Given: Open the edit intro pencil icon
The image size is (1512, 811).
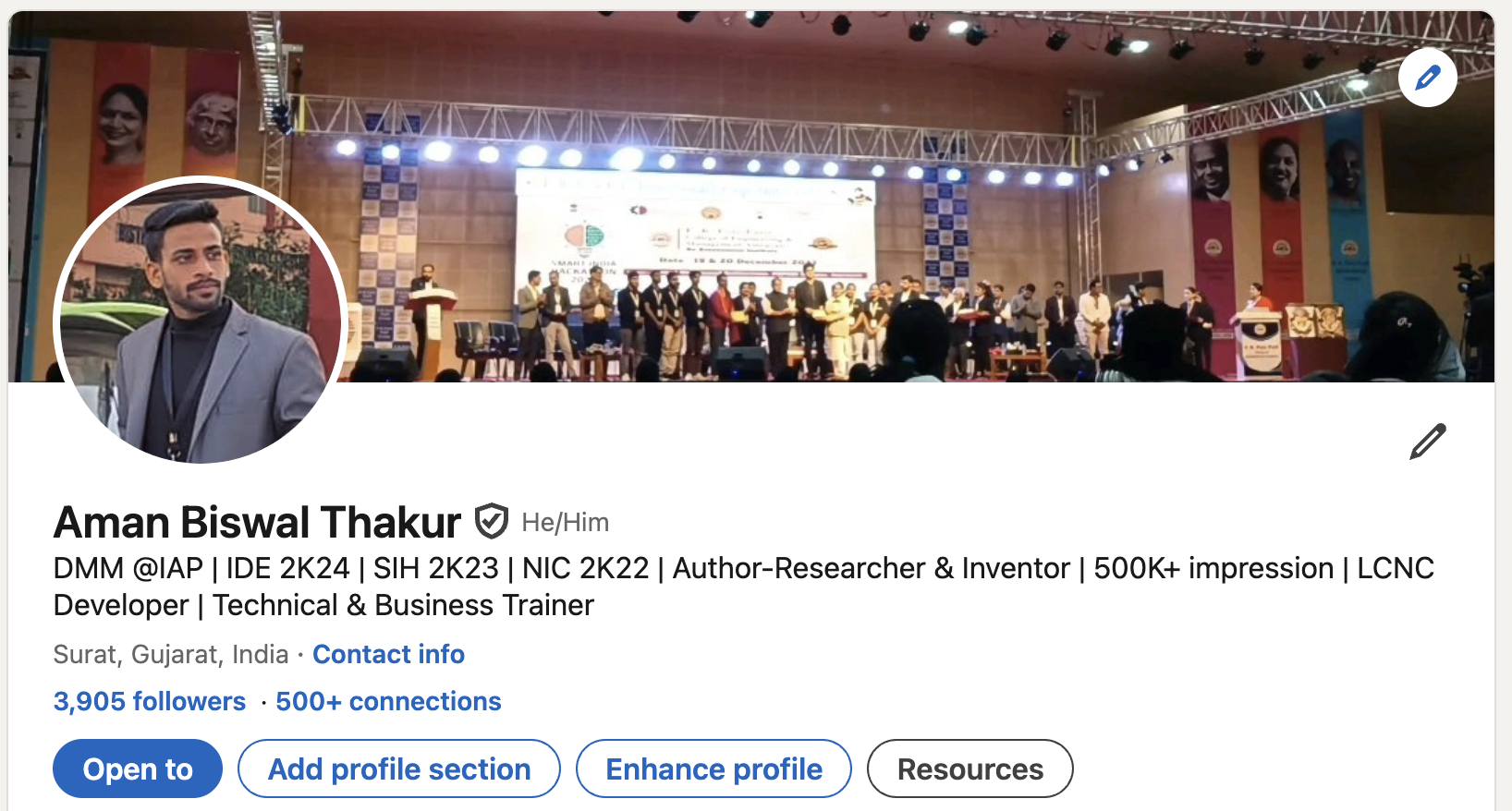Looking at the screenshot, I should pos(1427,442).
